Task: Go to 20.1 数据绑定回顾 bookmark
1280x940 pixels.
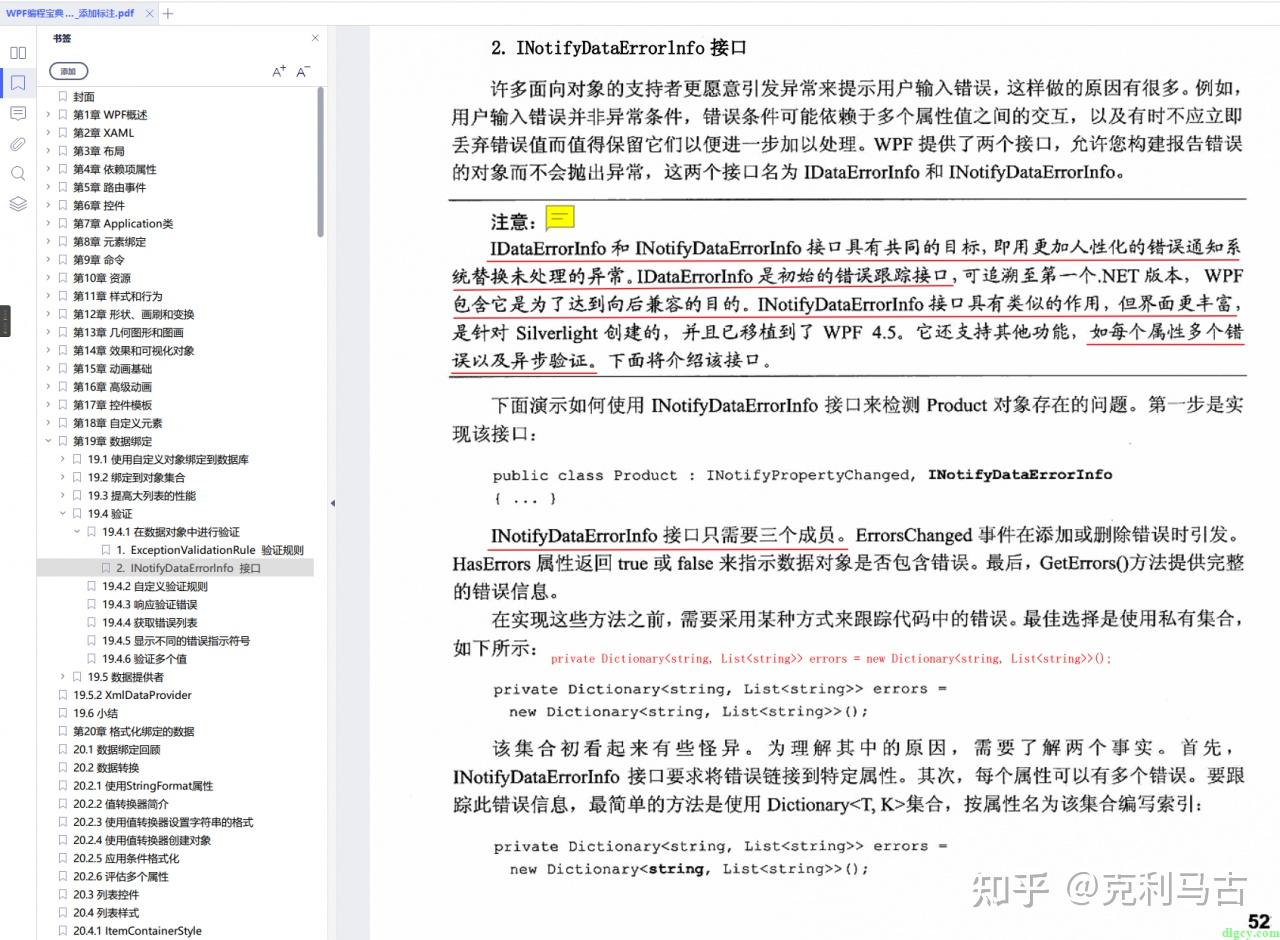Action: point(116,749)
